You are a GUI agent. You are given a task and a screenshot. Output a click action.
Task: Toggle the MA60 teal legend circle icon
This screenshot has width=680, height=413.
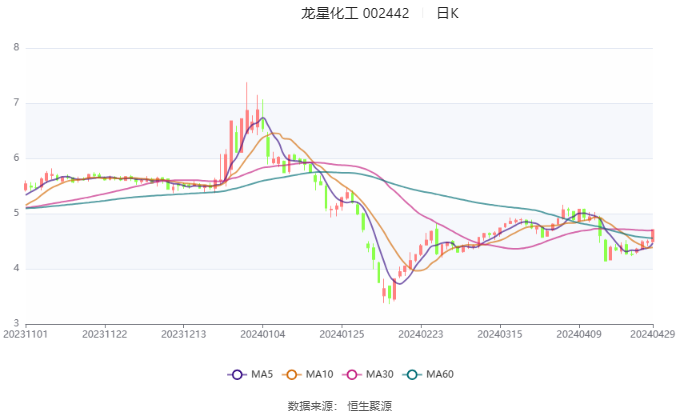pyautogui.click(x=412, y=374)
